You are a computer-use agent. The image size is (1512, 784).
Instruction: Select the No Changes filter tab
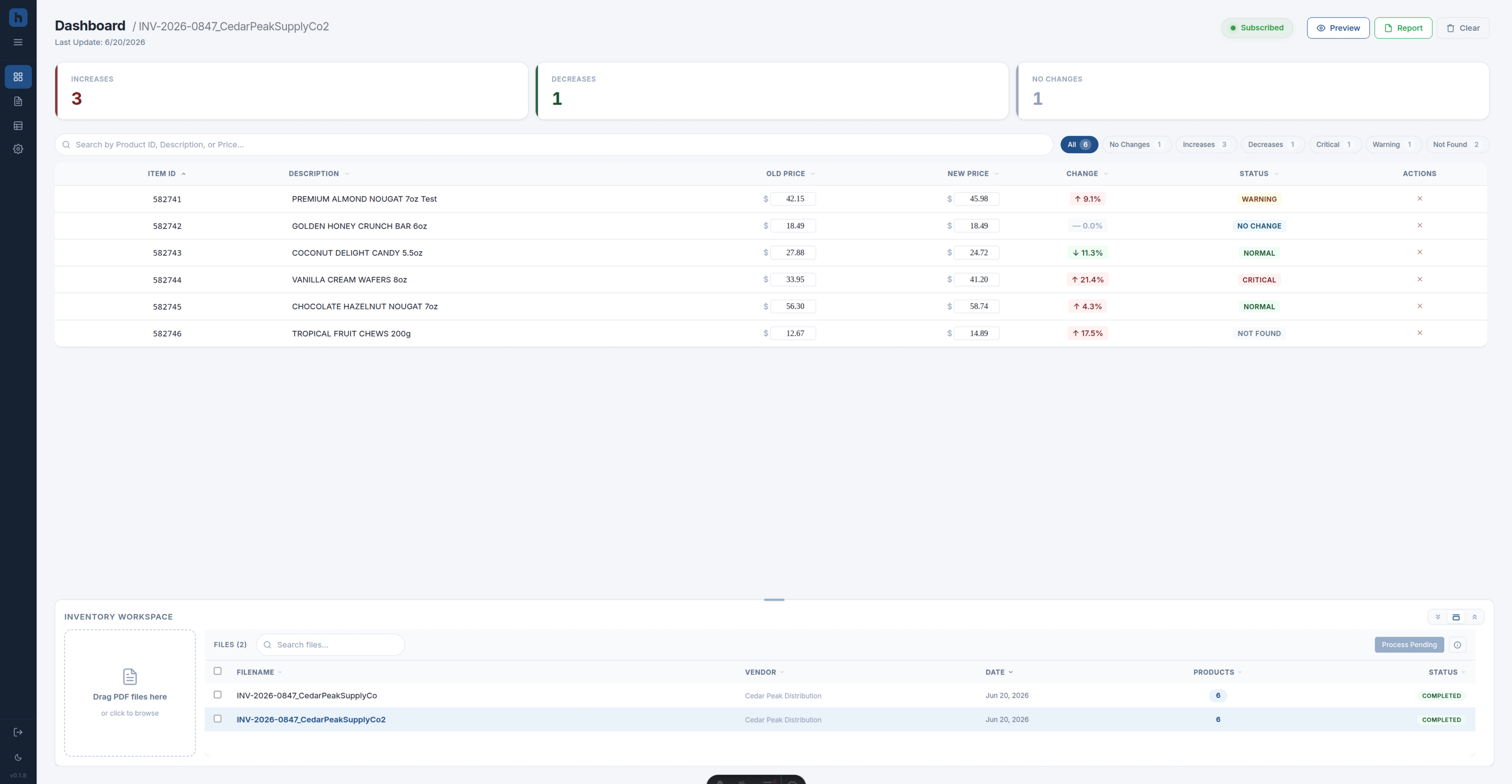click(1136, 145)
